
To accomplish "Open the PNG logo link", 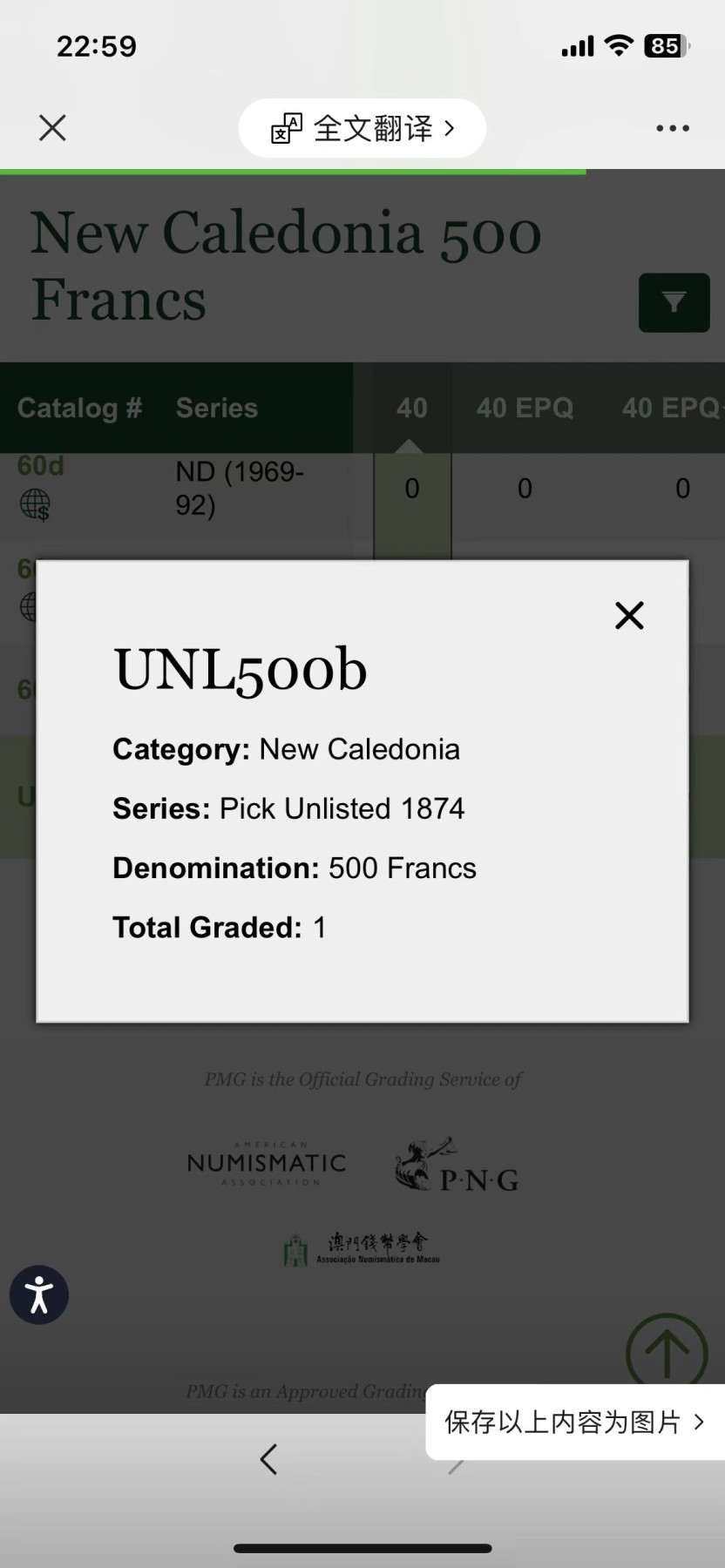I will [x=457, y=1166].
